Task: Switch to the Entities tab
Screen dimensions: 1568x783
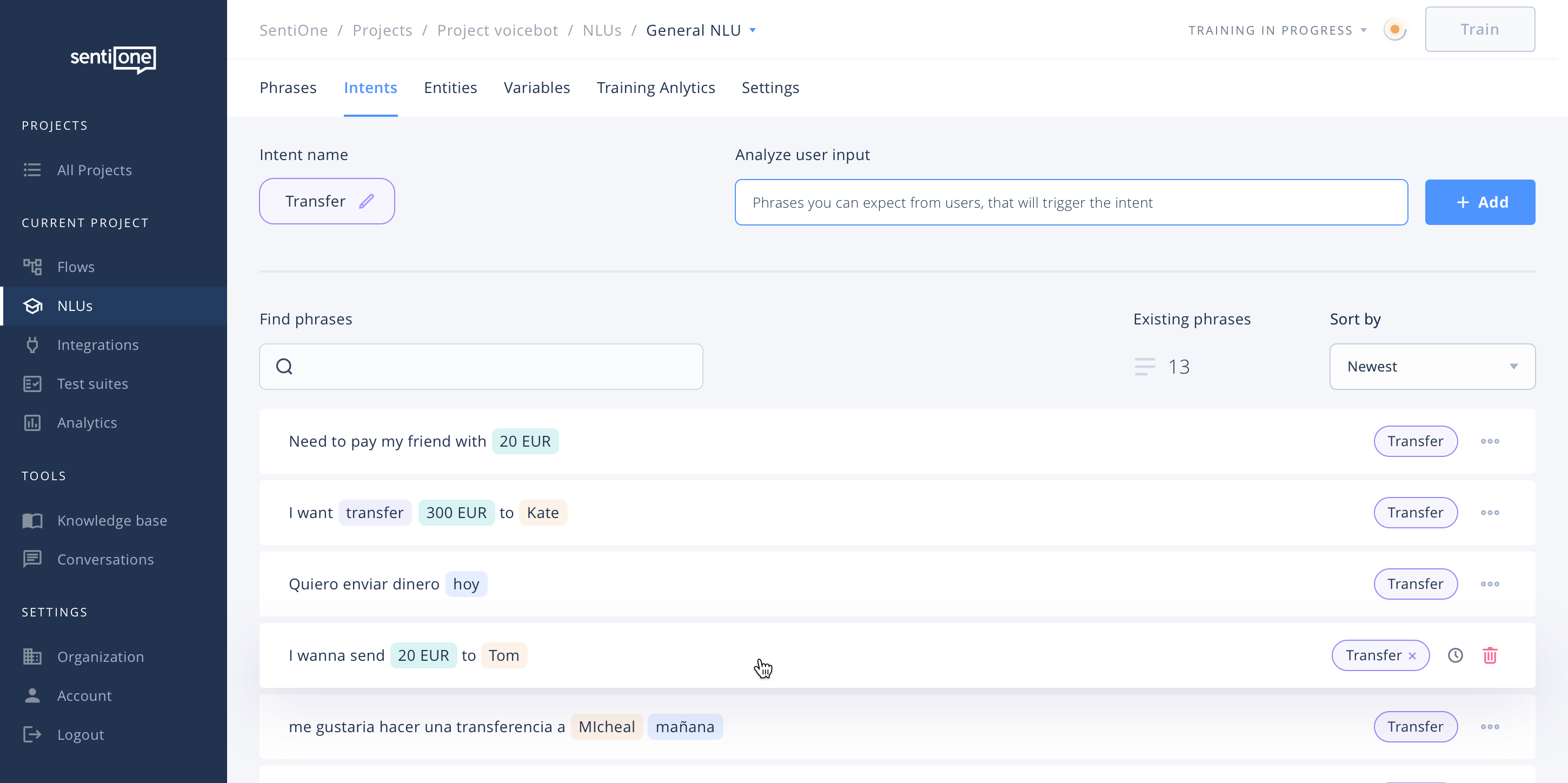Action: click(450, 88)
